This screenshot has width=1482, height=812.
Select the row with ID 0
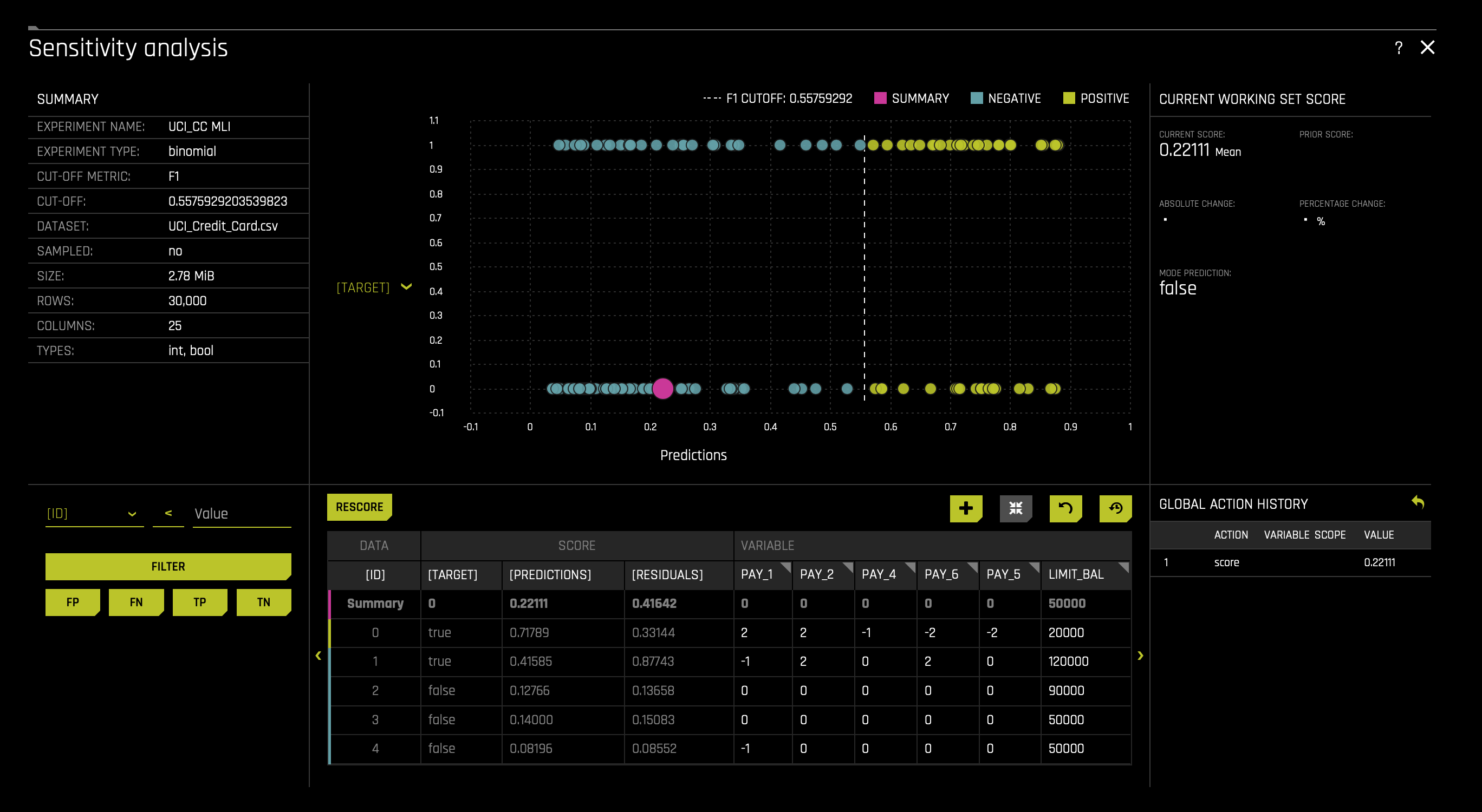[730, 633]
